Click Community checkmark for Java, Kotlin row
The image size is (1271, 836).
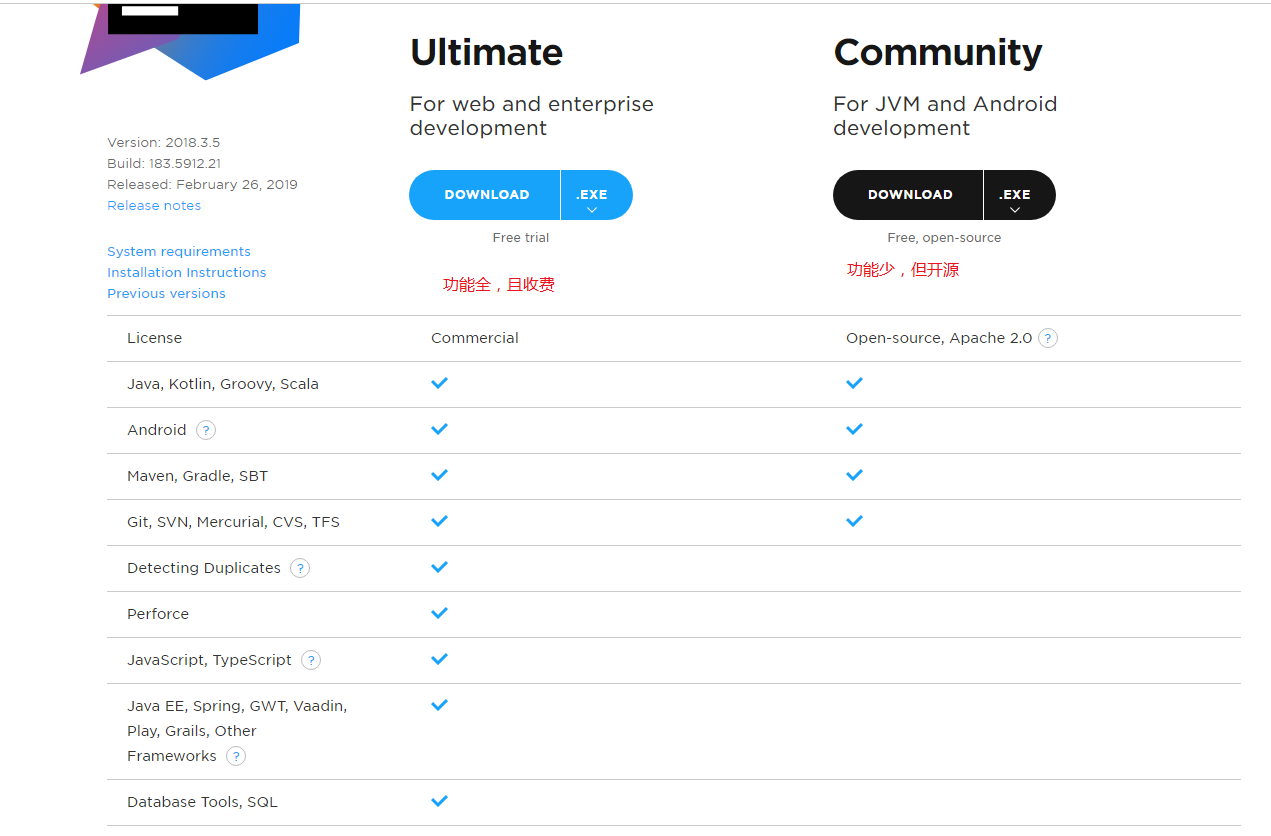click(854, 383)
